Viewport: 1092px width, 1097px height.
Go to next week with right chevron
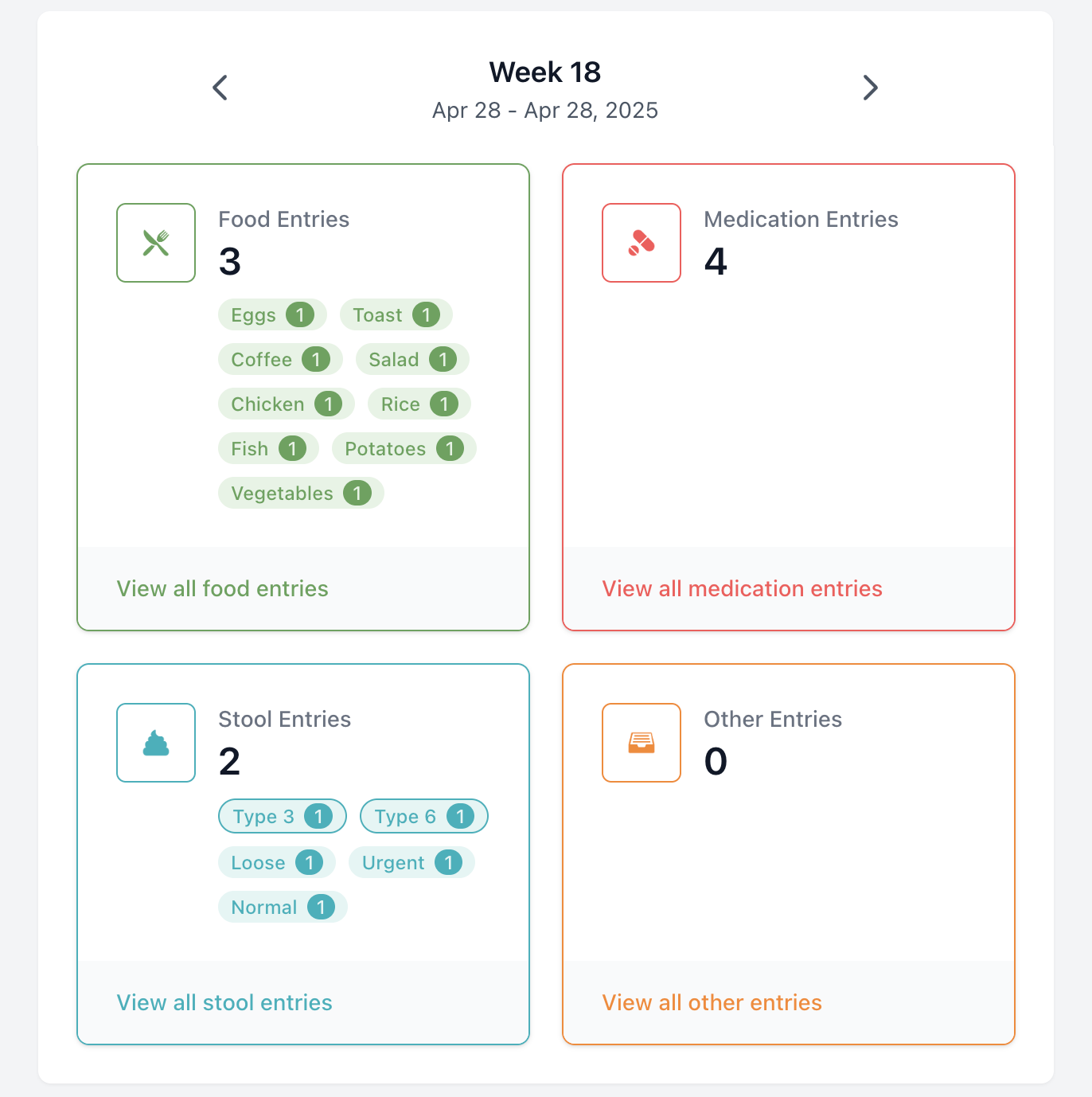tap(870, 88)
